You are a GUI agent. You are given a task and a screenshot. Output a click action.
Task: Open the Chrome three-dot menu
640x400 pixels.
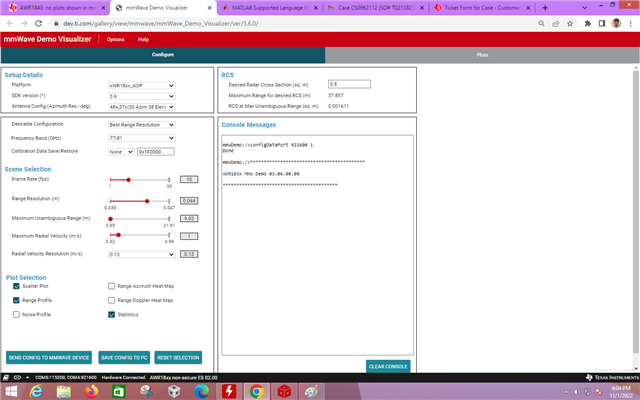(631, 23)
